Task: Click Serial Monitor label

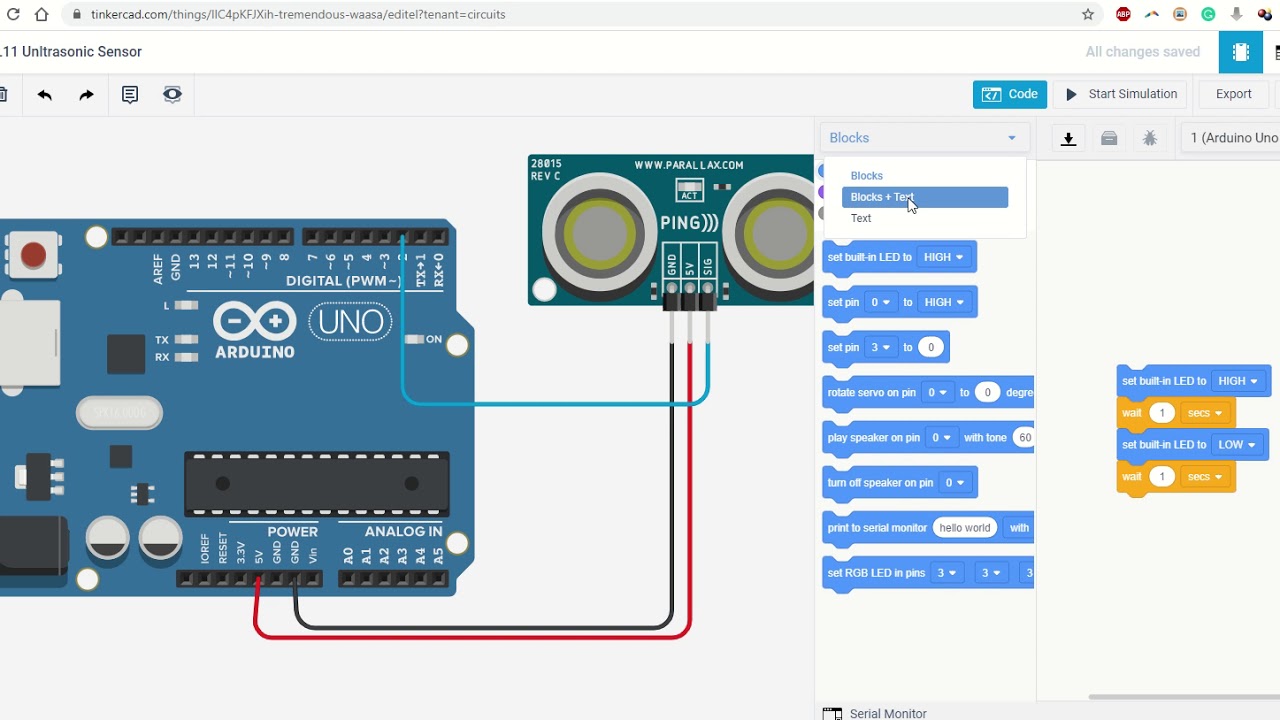Action: click(888, 714)
